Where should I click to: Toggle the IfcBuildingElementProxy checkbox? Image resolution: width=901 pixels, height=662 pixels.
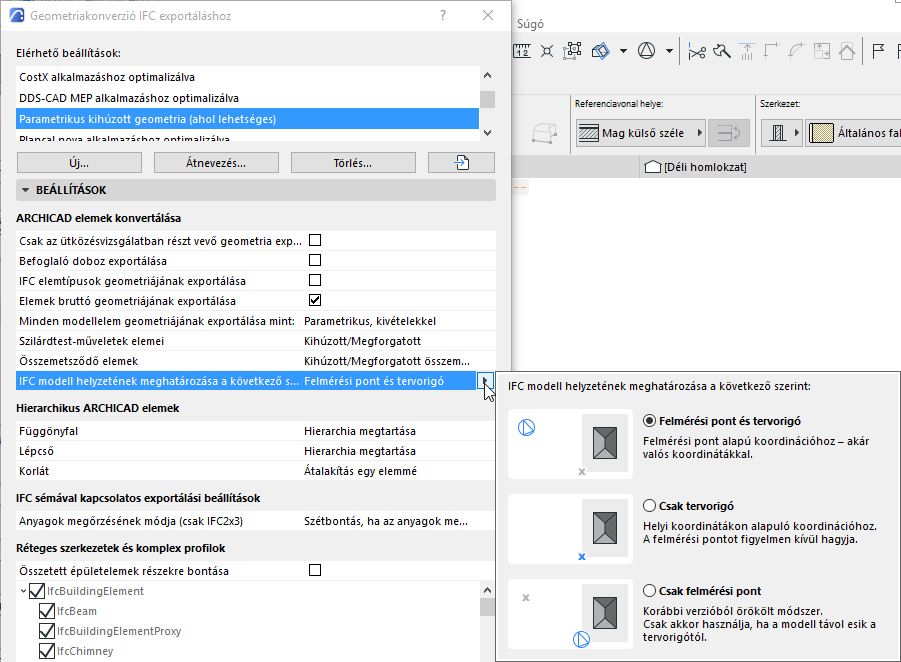coord(47,631)
